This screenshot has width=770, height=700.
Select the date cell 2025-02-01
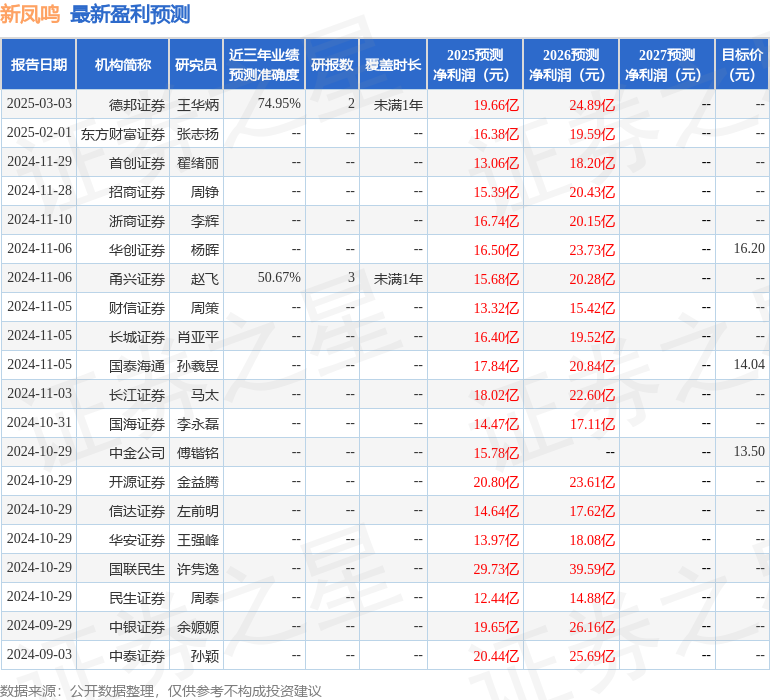point(39,133)
